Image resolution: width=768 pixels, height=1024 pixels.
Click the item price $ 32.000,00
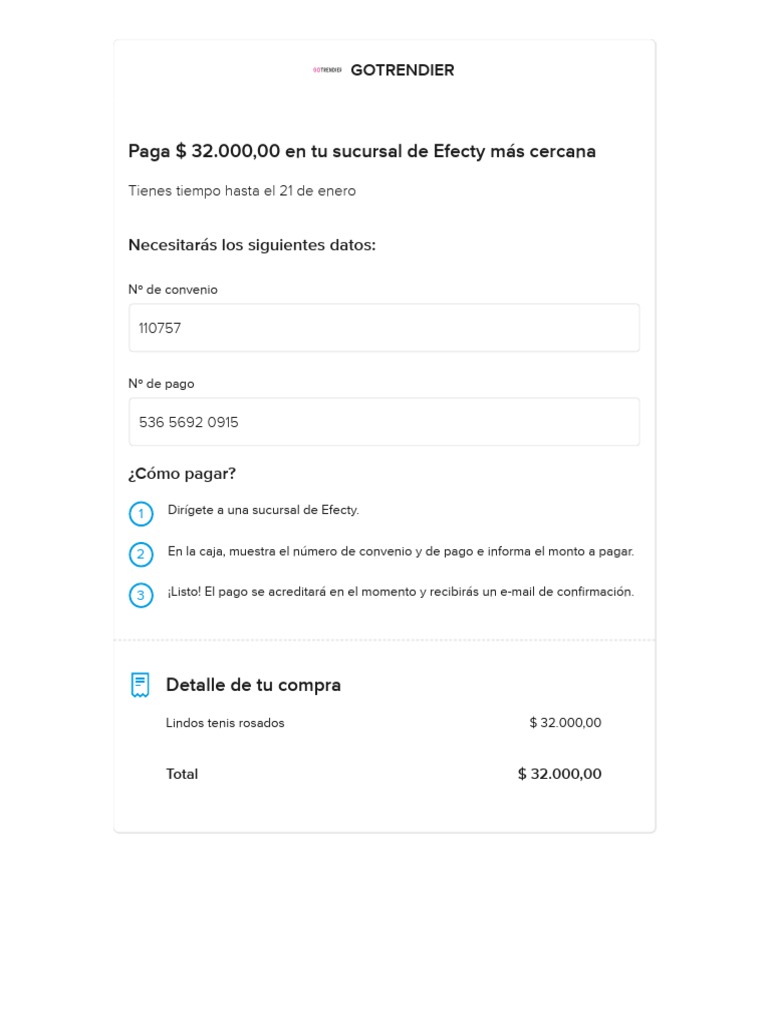click(x=566, y=723)
